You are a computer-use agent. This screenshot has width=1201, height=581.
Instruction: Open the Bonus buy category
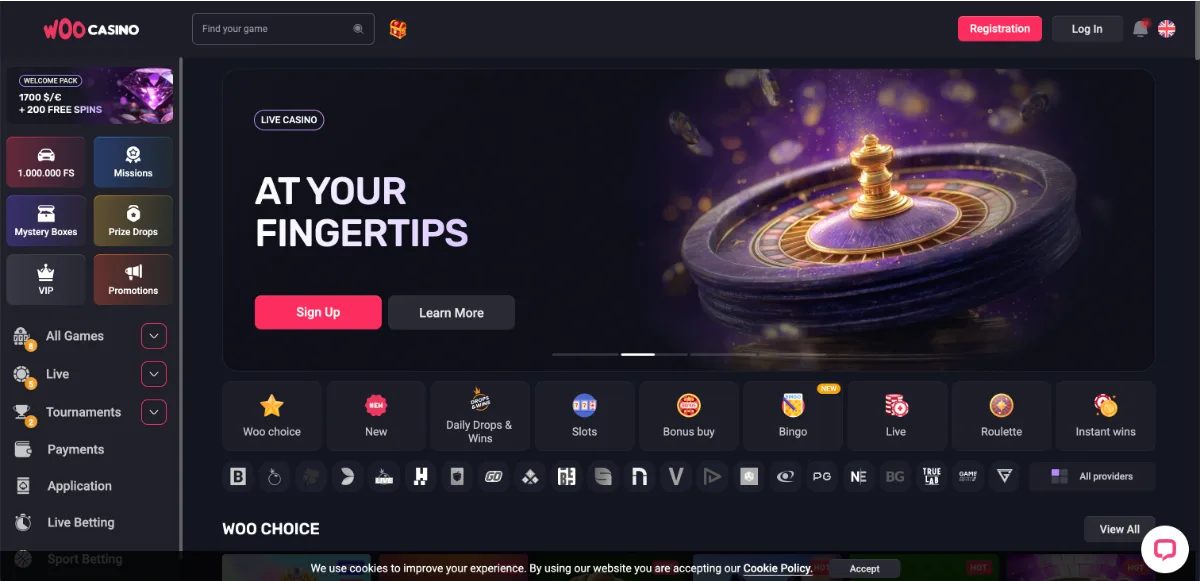pos(689,416)
